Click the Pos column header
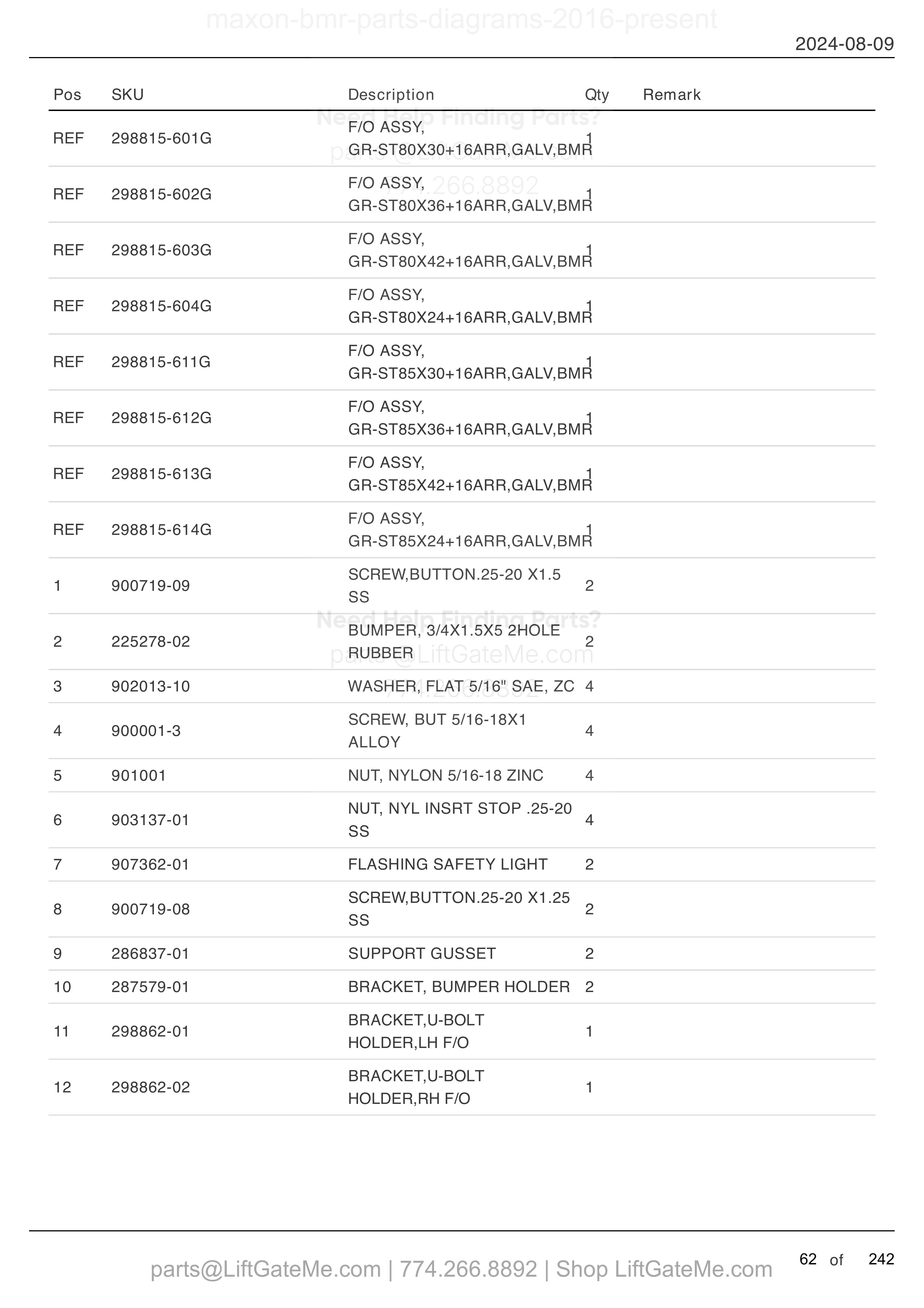 tap(67, 95)
